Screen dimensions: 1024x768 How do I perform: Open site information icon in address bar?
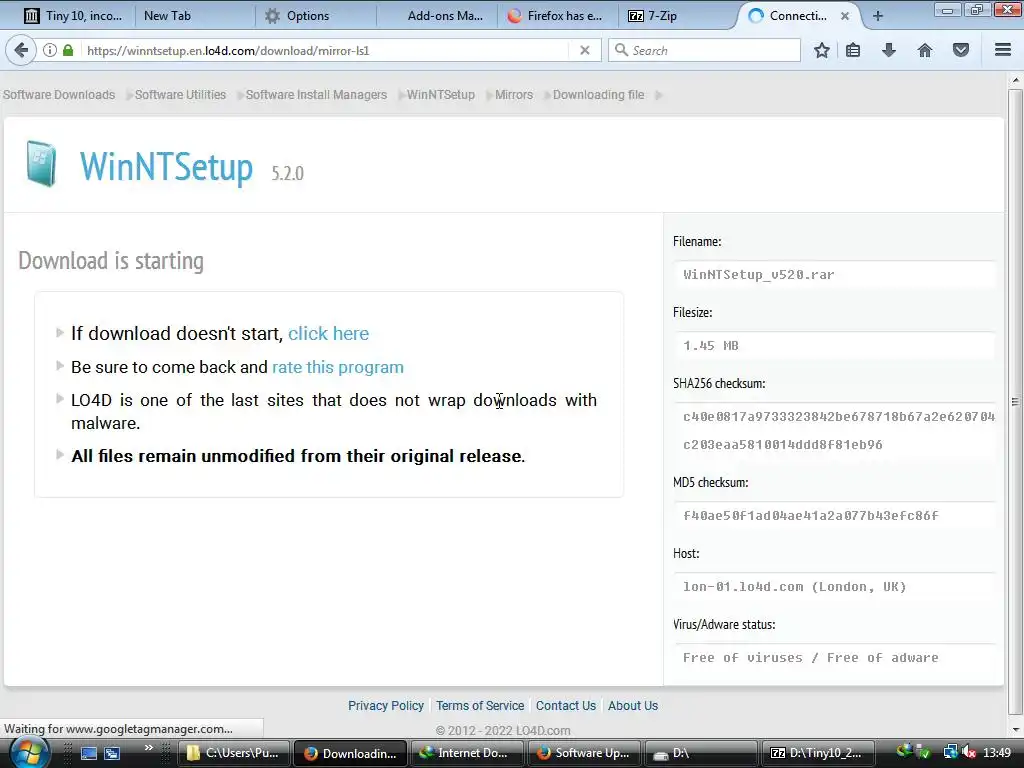pos(50,50)
